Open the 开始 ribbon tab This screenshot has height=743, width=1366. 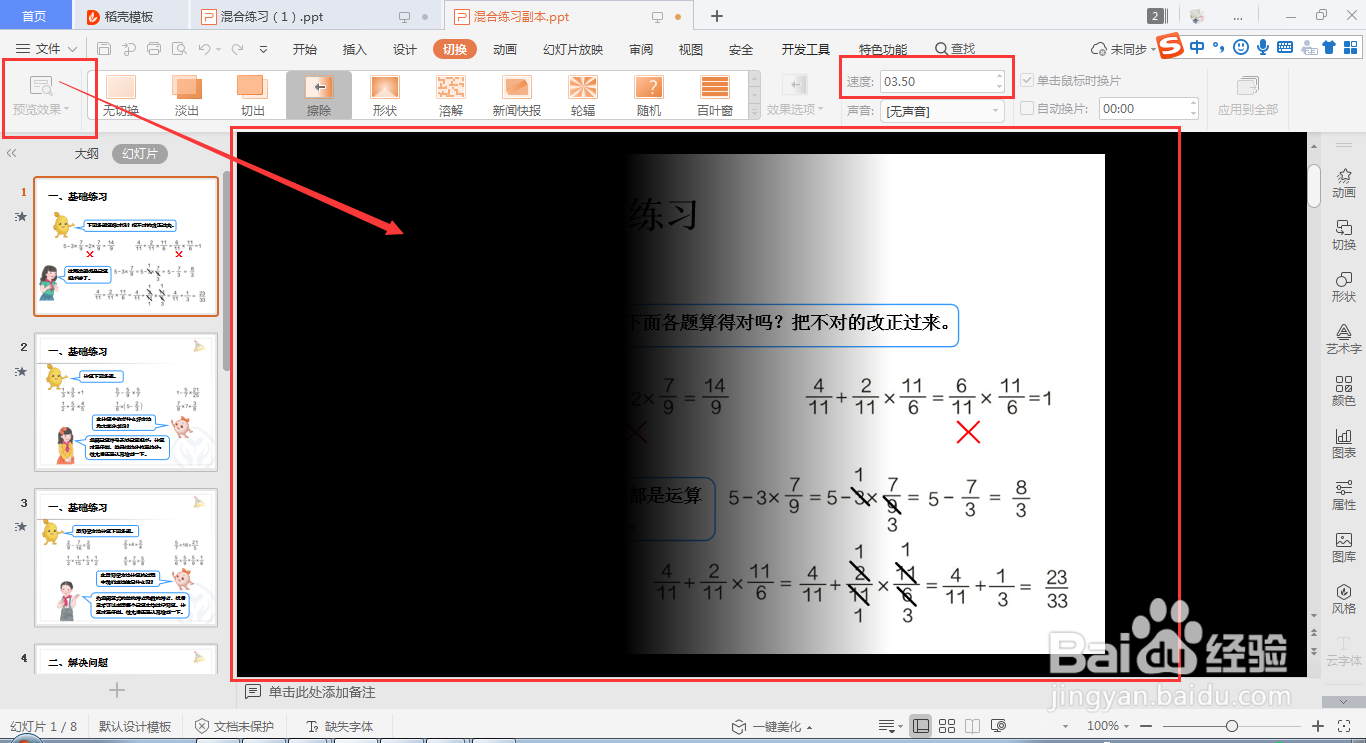305,49
